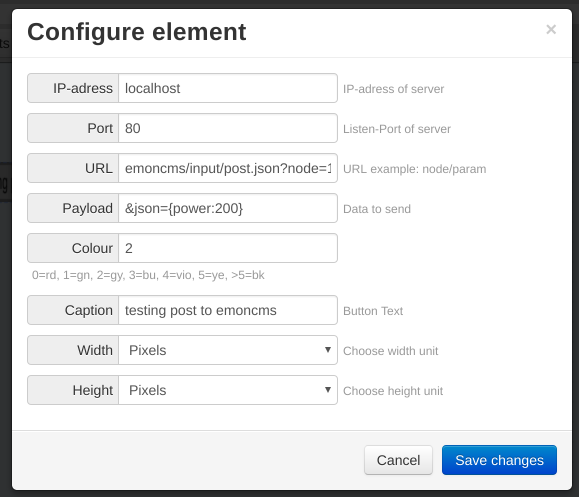The height and width of the screenshot is (497, 579).
Task: Open the Height unit dropdown
Action: coord(228,390)
